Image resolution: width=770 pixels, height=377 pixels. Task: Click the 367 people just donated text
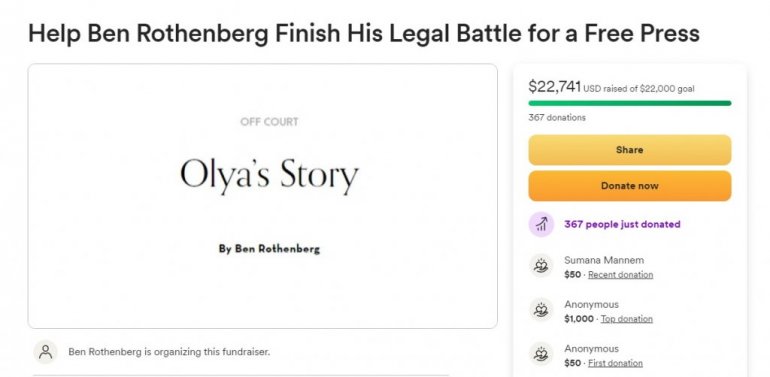pyautogui.click(x=622, y=224)
